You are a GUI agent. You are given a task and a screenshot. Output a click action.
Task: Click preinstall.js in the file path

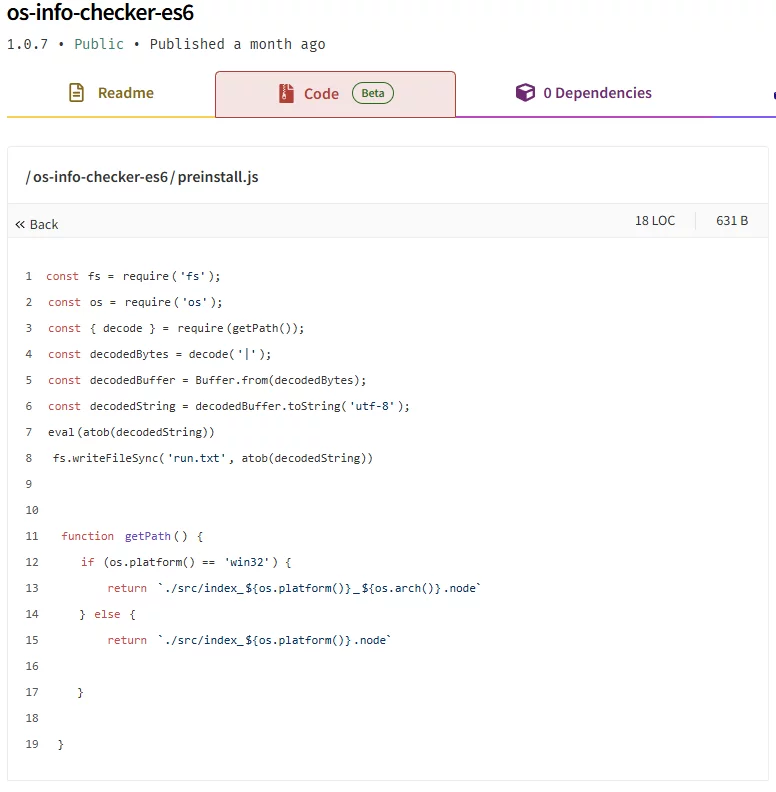(218, 177)
